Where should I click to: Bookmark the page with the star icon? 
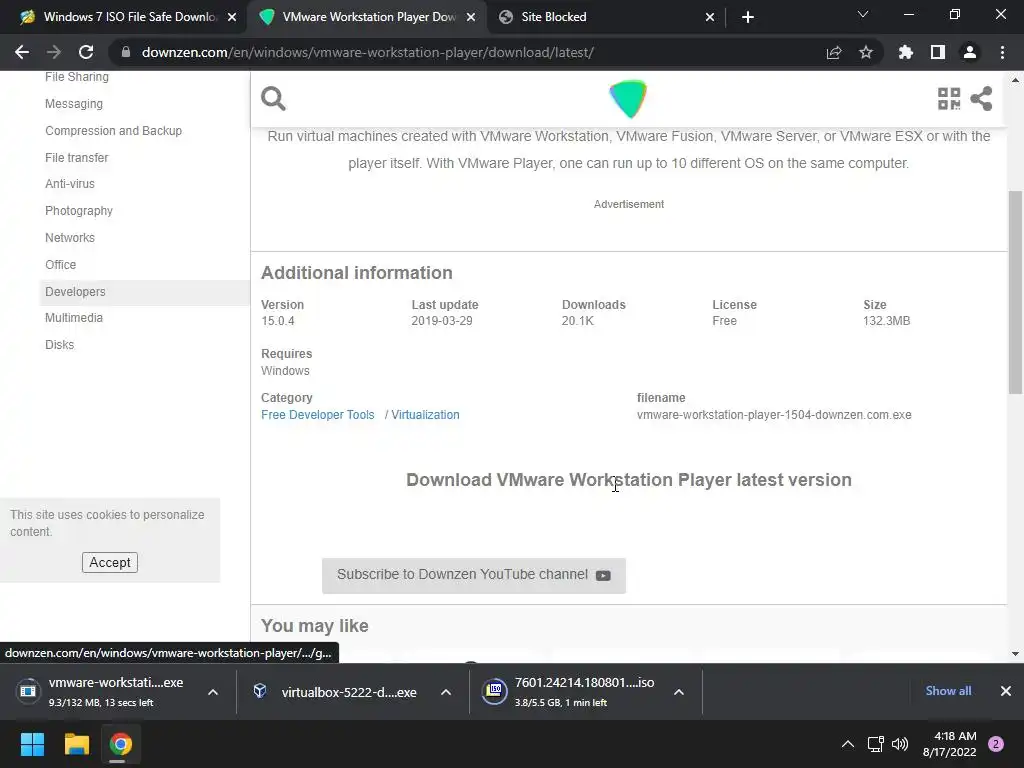coord(866,52)
